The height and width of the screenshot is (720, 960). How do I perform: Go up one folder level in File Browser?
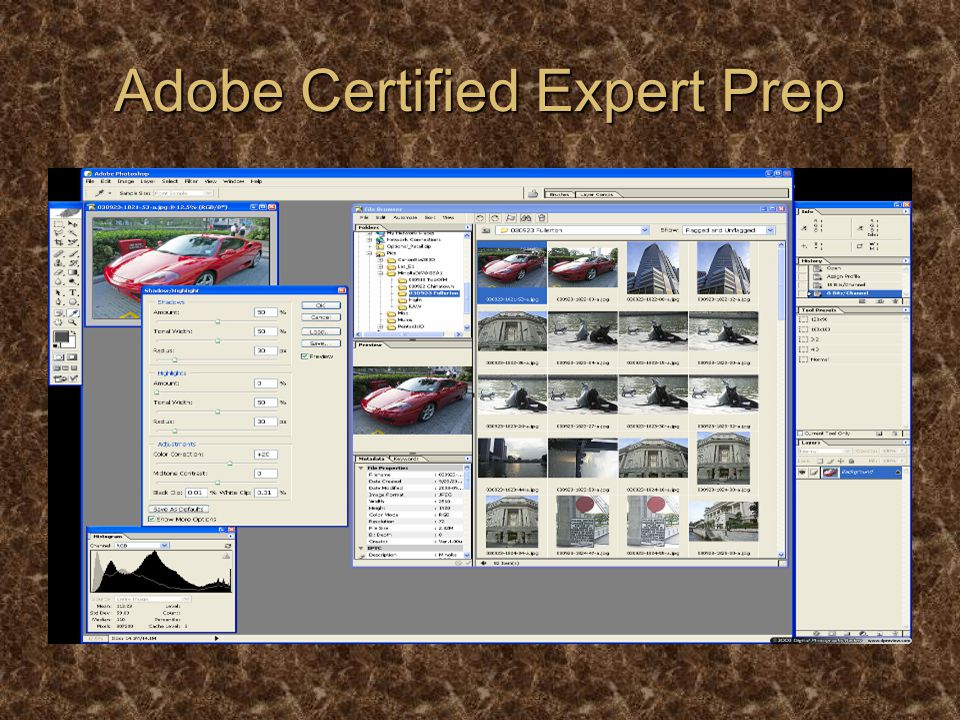pyautogui.click(x=486, y=230)
